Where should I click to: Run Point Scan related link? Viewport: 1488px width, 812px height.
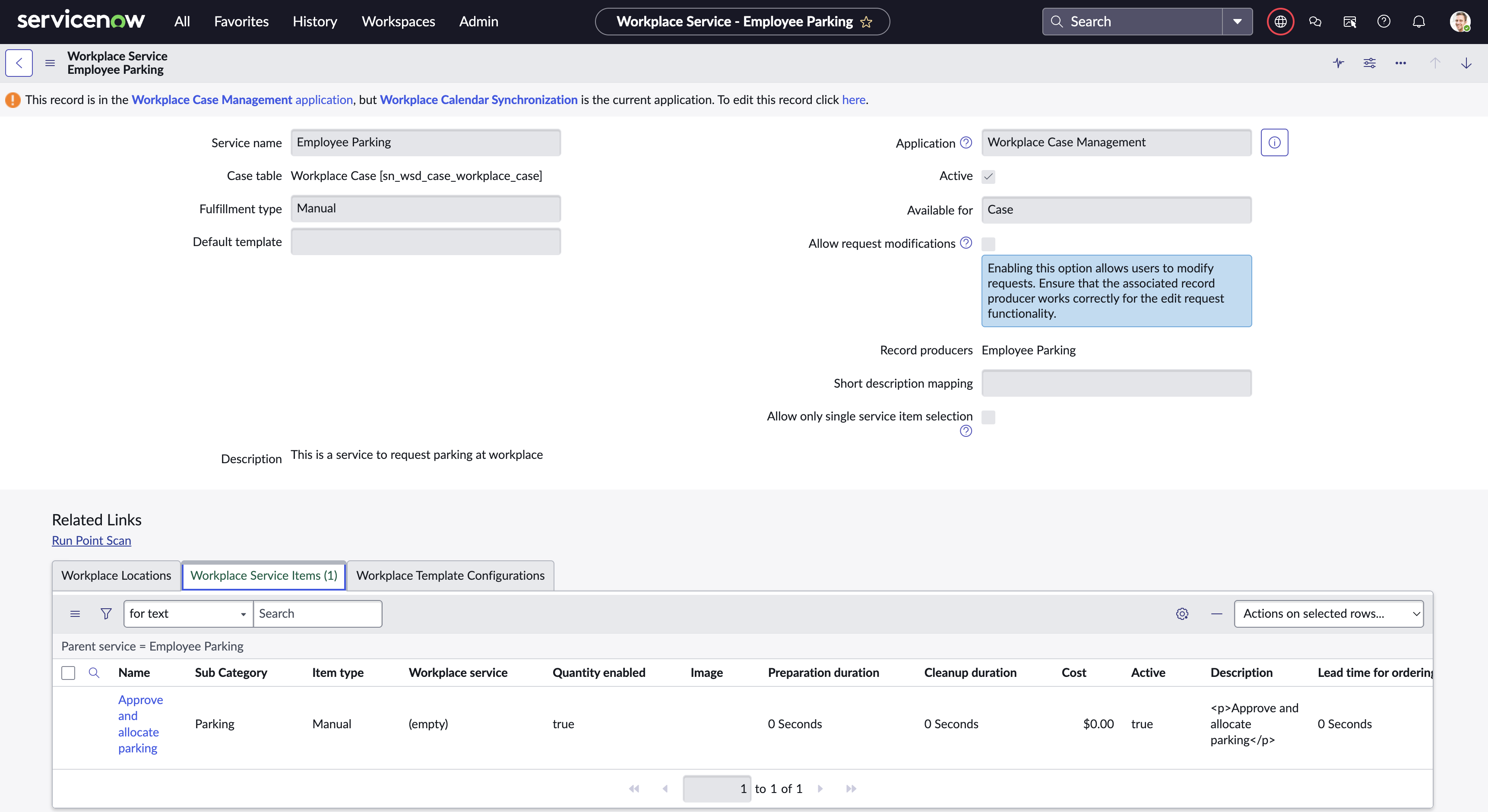pyautogui.click(x=91, y=540)
